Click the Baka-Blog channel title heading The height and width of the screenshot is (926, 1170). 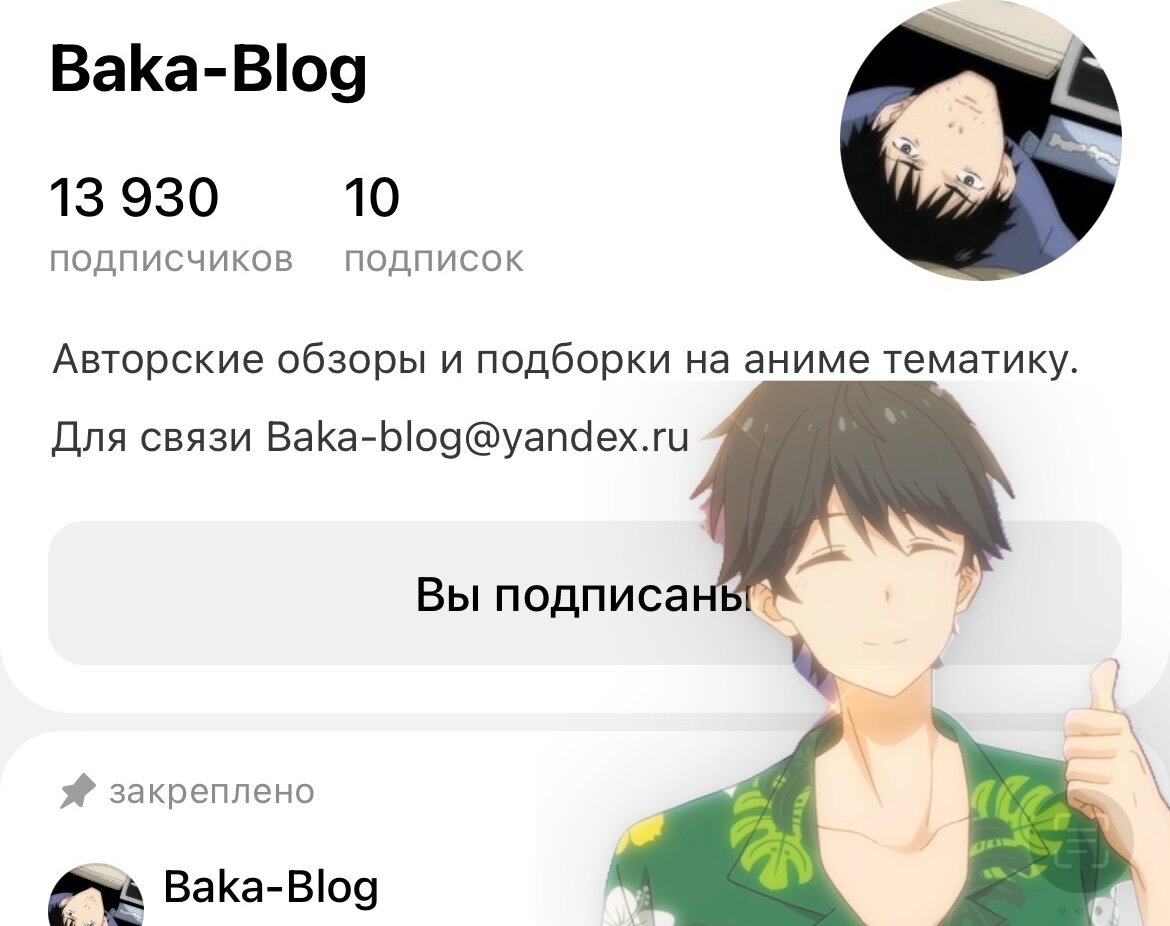(208, 69)
